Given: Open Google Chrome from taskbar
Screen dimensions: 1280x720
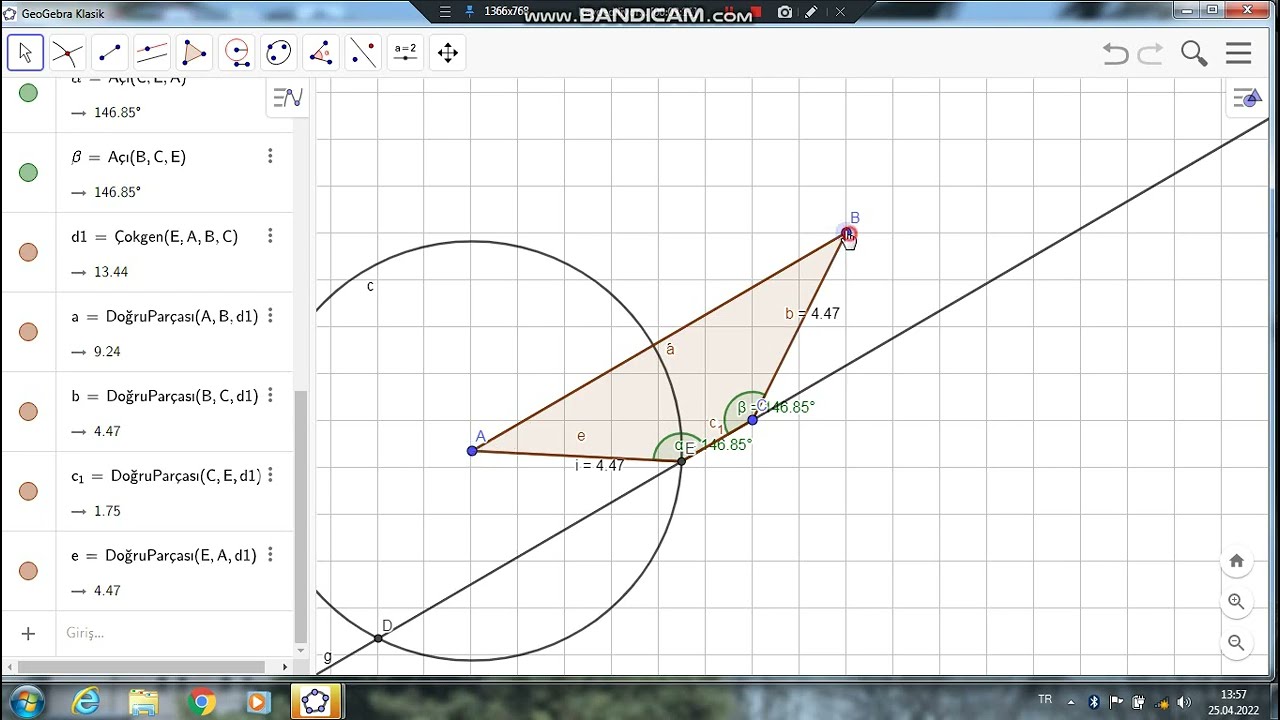Looking at the screenshot, I should point(201,702).
